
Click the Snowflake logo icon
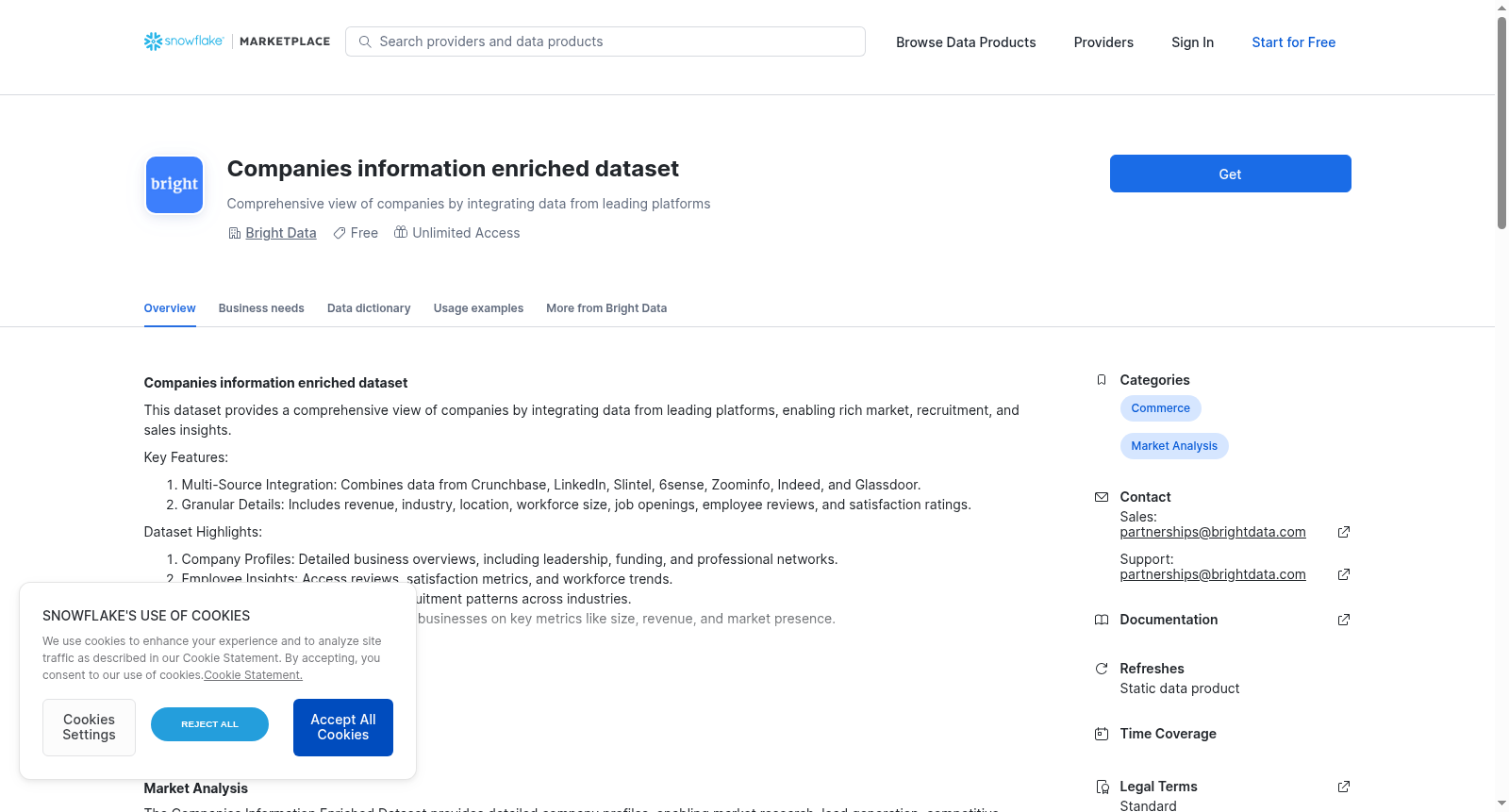(153, 41)
